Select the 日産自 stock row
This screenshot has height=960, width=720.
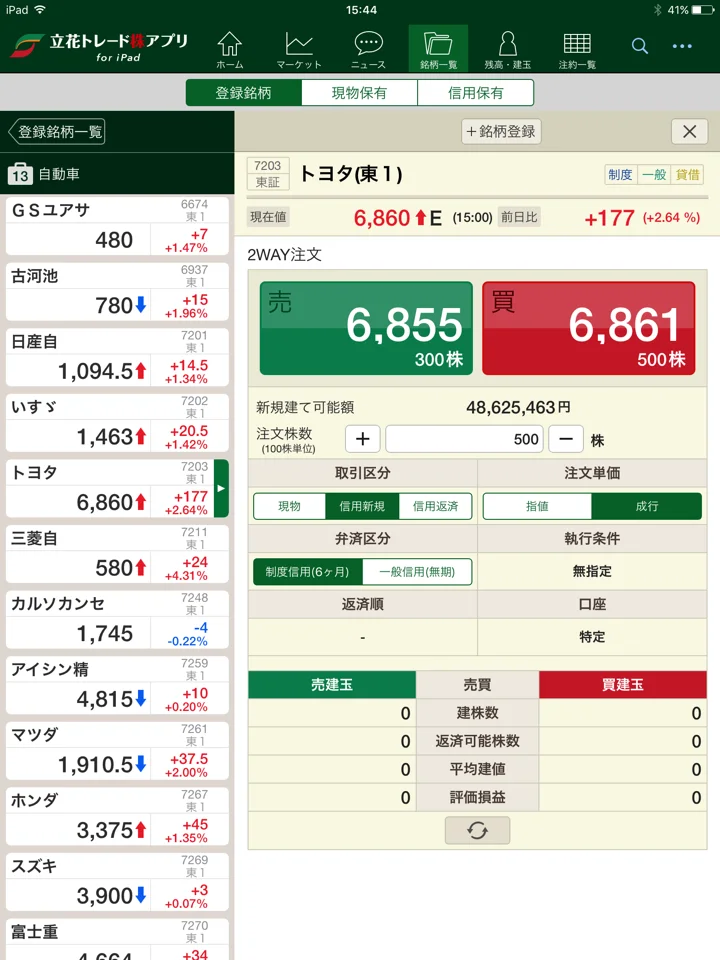click(117, 357)
